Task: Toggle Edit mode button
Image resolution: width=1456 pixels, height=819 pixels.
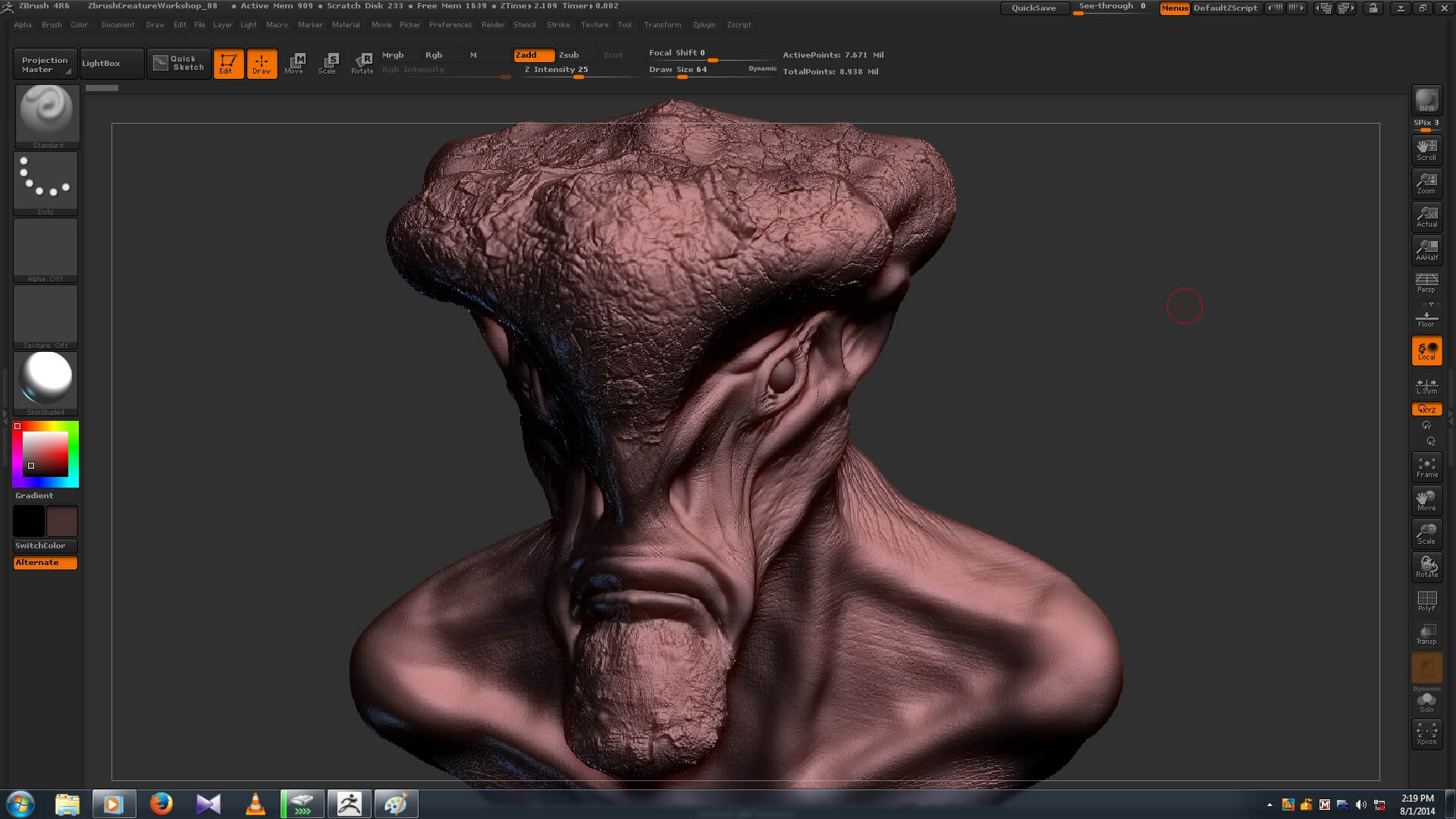Action: pyautogui.click(x=228, y=64)
